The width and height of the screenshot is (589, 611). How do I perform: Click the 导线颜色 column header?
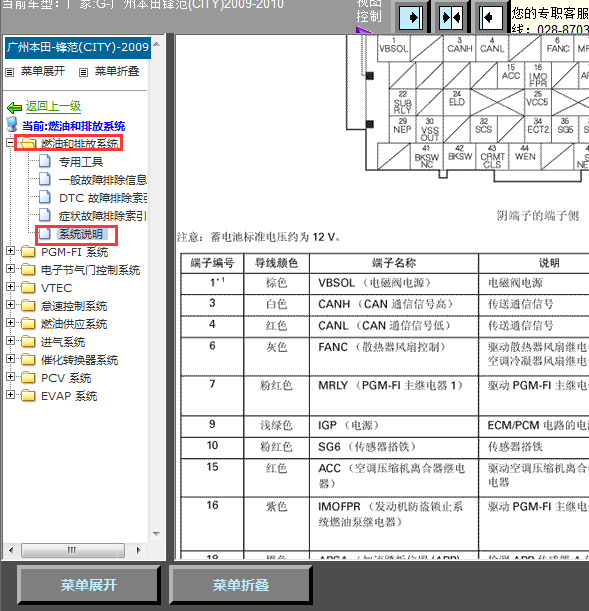pos(277,263)
